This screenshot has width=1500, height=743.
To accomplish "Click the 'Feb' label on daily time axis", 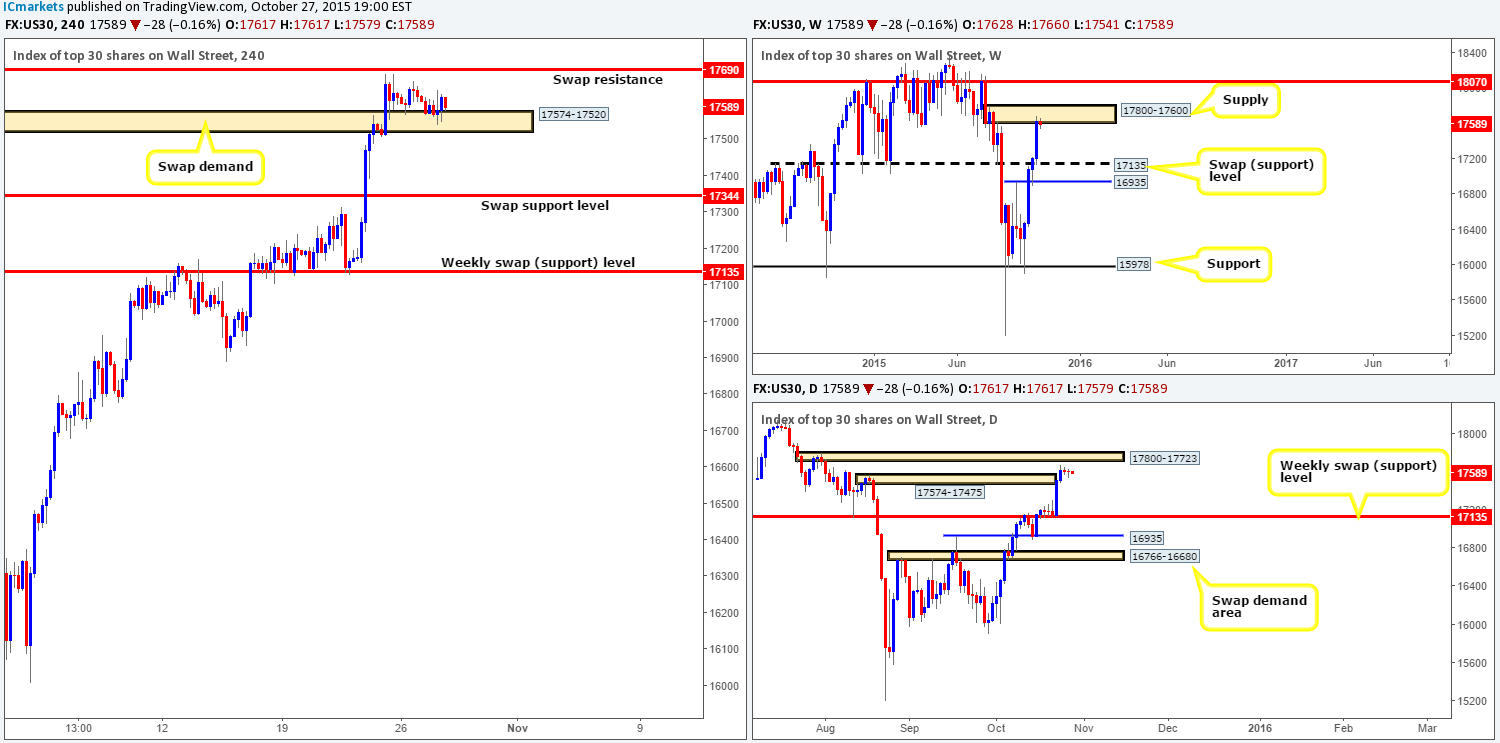I will 1343,727.
